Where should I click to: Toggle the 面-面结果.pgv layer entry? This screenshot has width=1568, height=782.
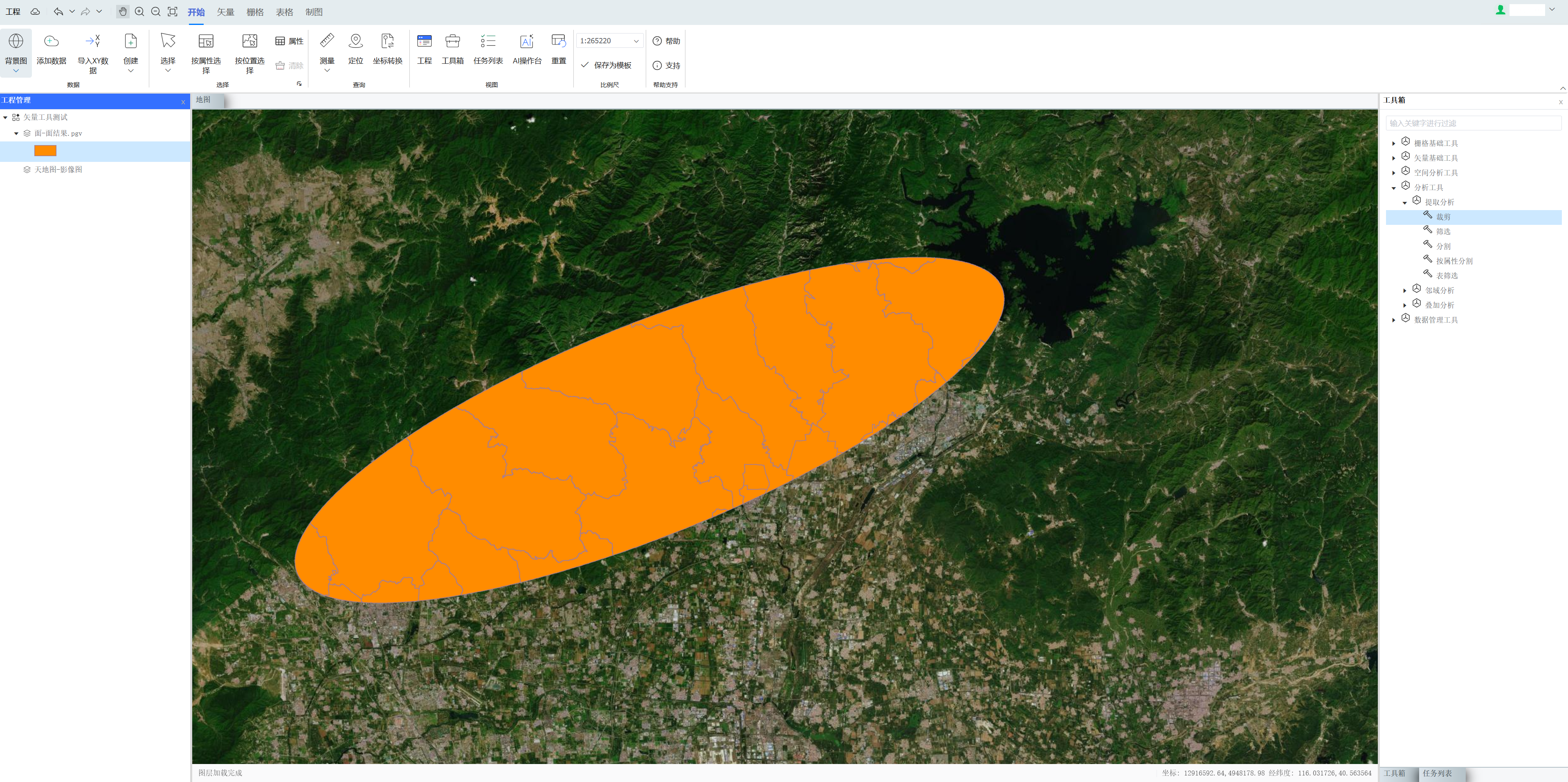pyautogui.click(x=58, y=133)
